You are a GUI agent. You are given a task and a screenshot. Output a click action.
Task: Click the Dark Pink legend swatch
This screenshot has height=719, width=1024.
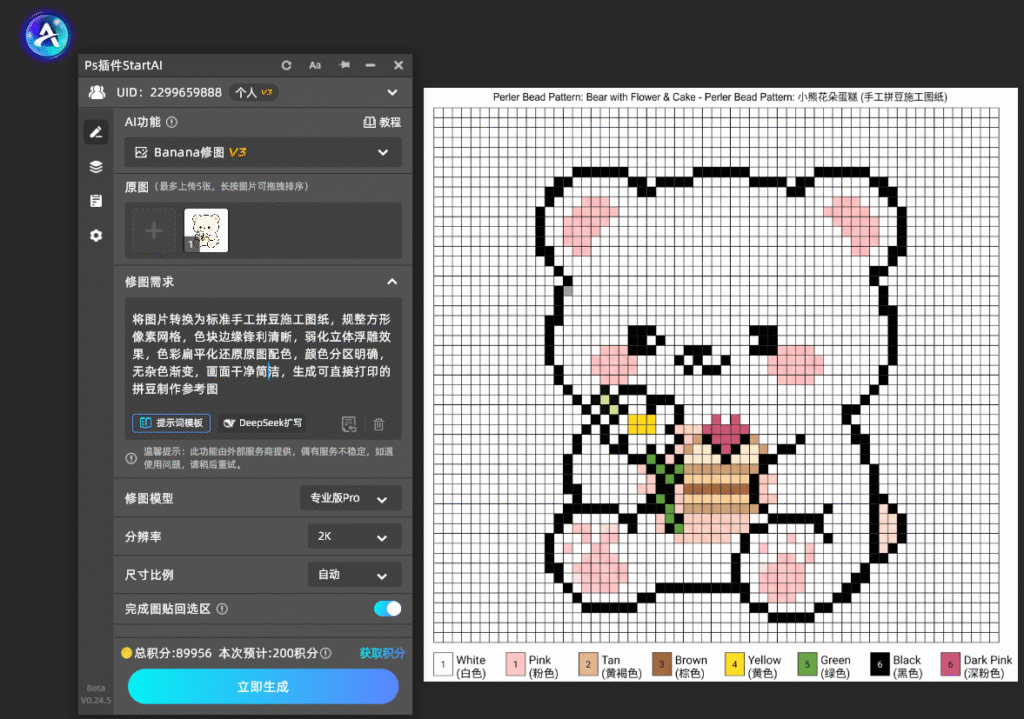(950, 665)
